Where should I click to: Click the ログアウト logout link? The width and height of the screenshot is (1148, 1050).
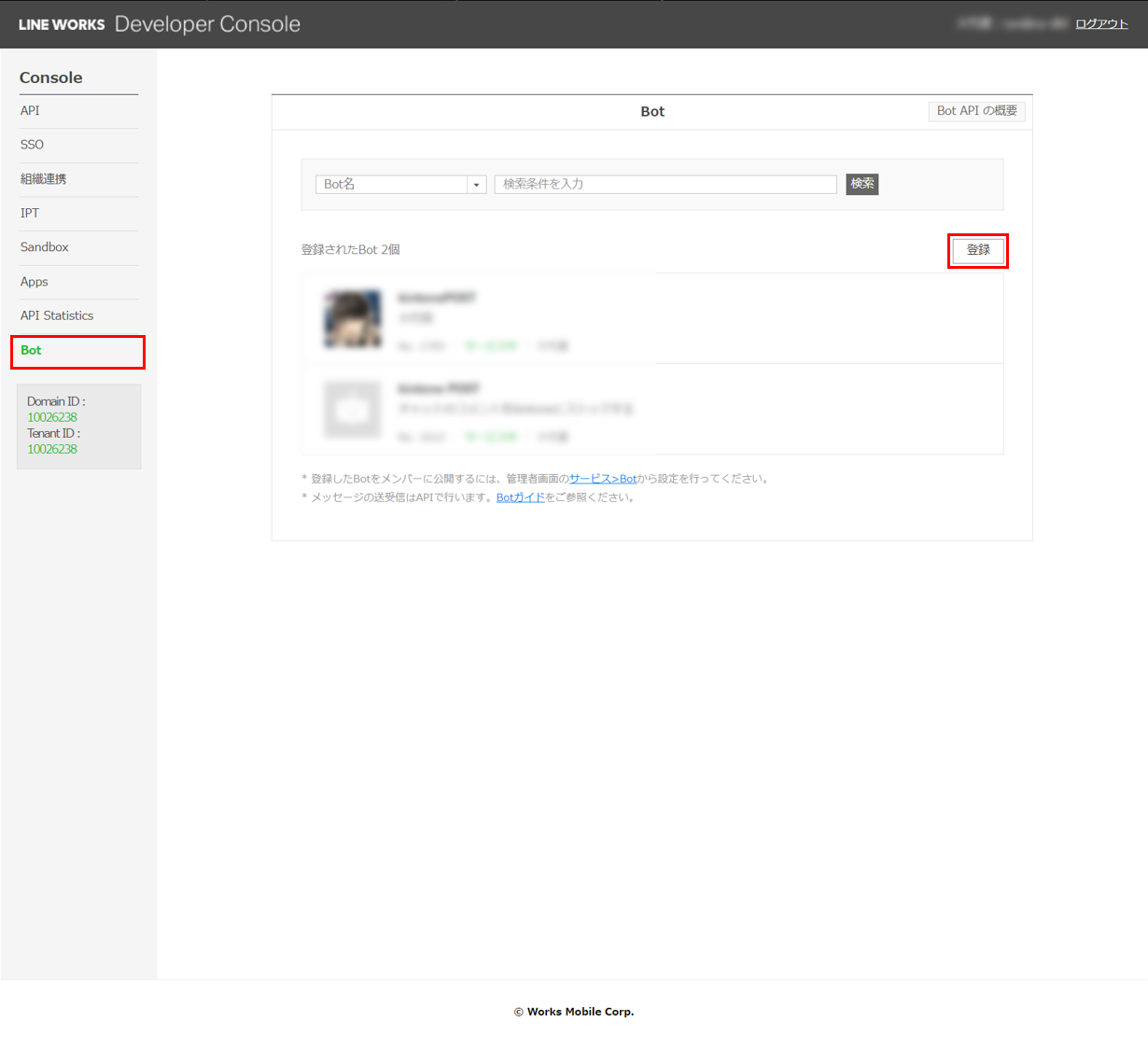(1101, 24)
